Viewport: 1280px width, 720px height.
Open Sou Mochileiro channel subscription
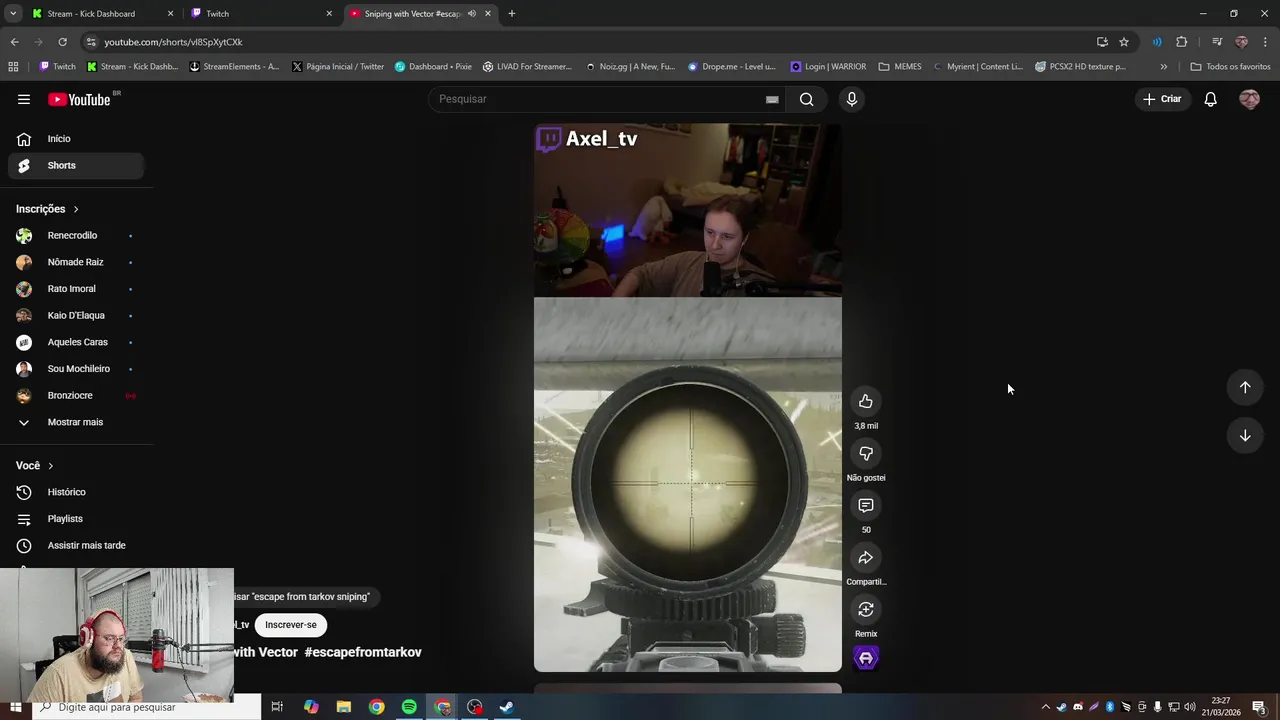pos(76,369)
